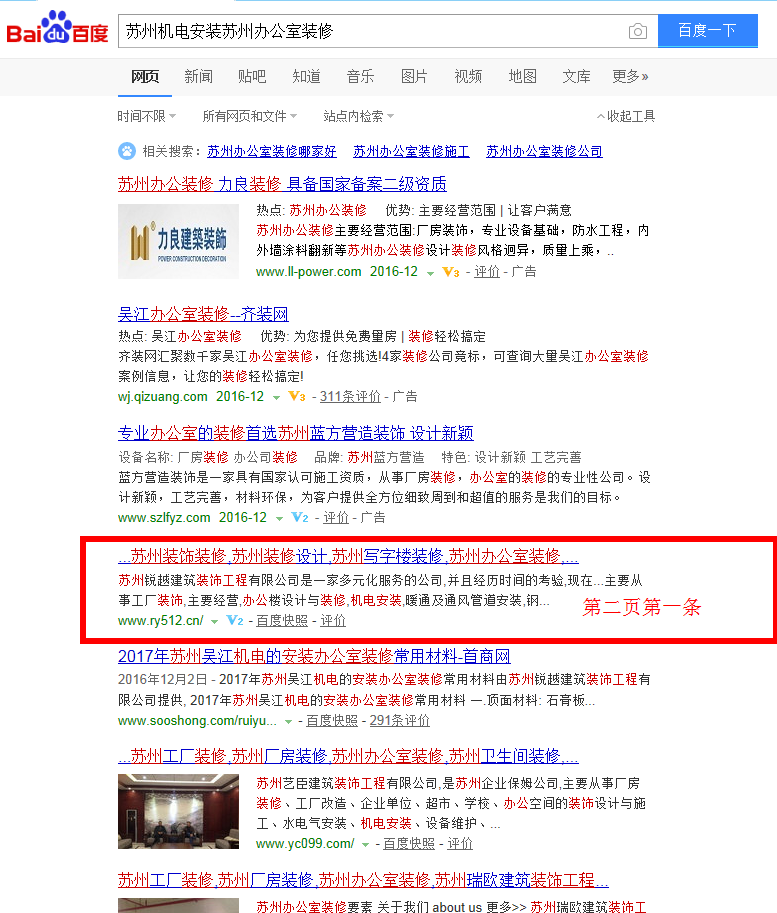Click the 百度一下 search button
The height and width of the screenshot is (913, 777).
click(x=708, y=30)
